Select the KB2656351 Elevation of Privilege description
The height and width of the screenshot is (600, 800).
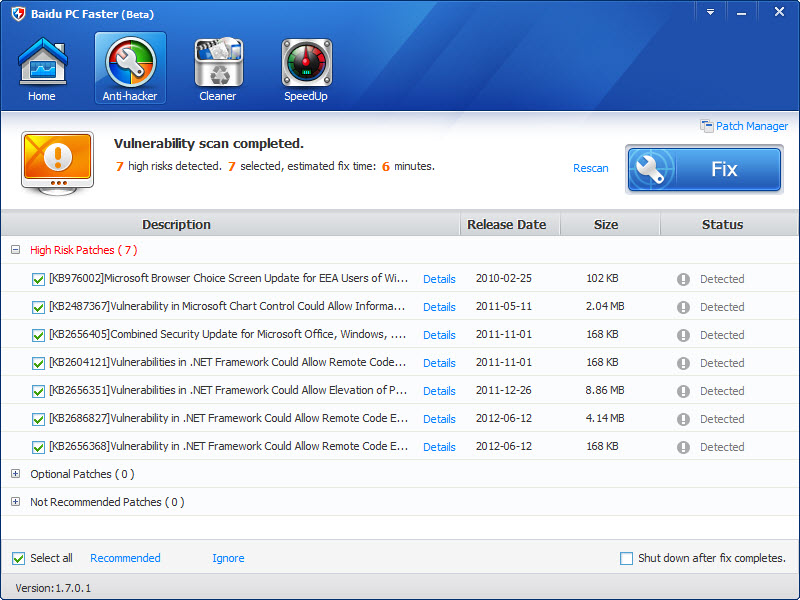pyautogui.click(x=228, y=391)
